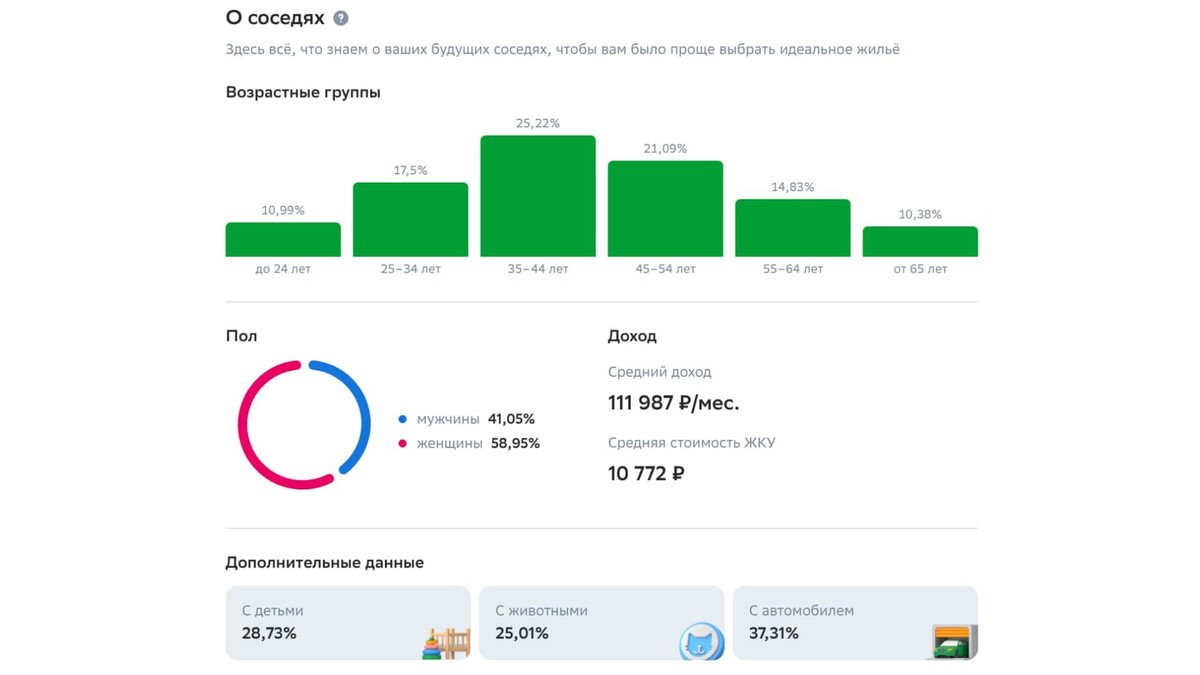Click the мужчины 41,05% legend text
This screenshot has width=1200, height=675.
(476, 419)
